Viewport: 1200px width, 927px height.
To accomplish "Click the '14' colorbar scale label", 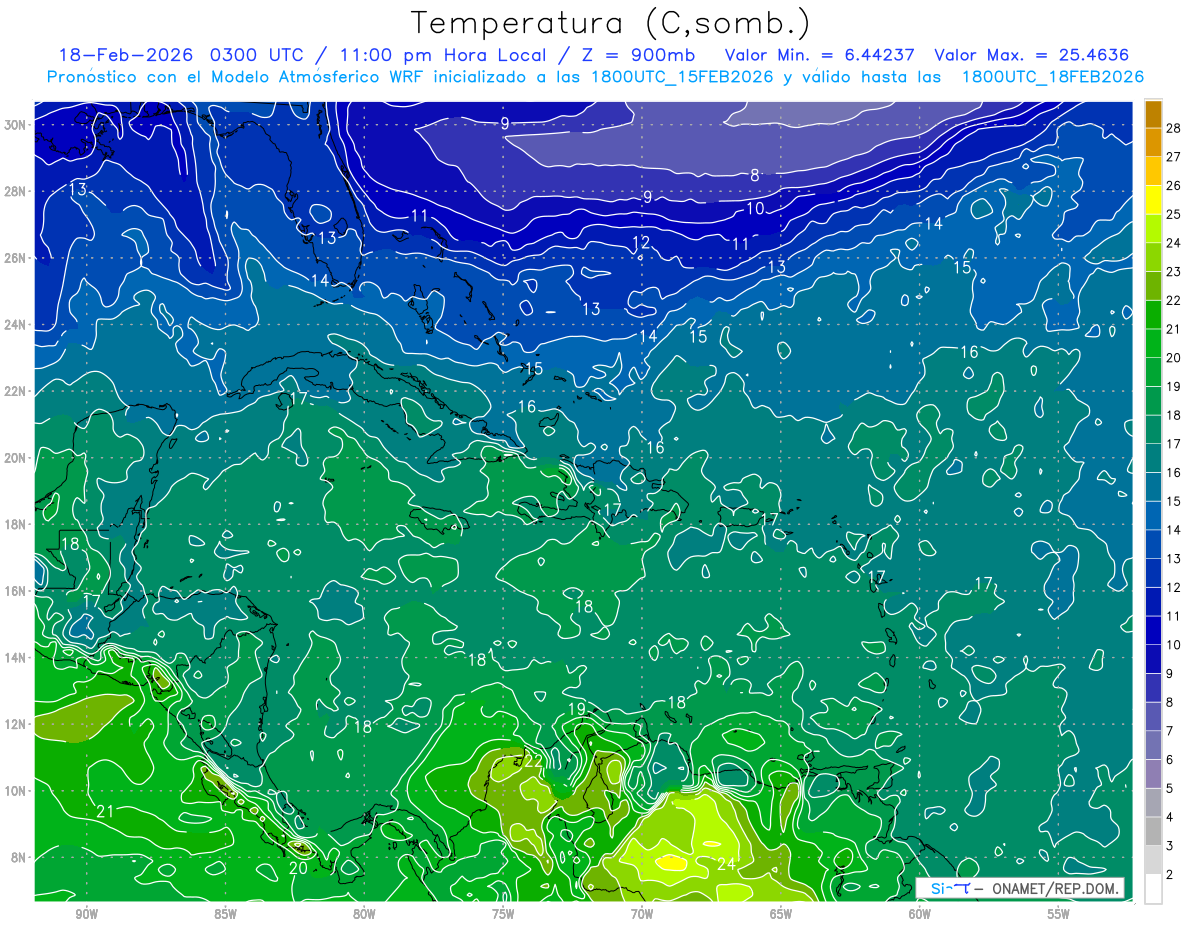I will tap(1174, 530).
